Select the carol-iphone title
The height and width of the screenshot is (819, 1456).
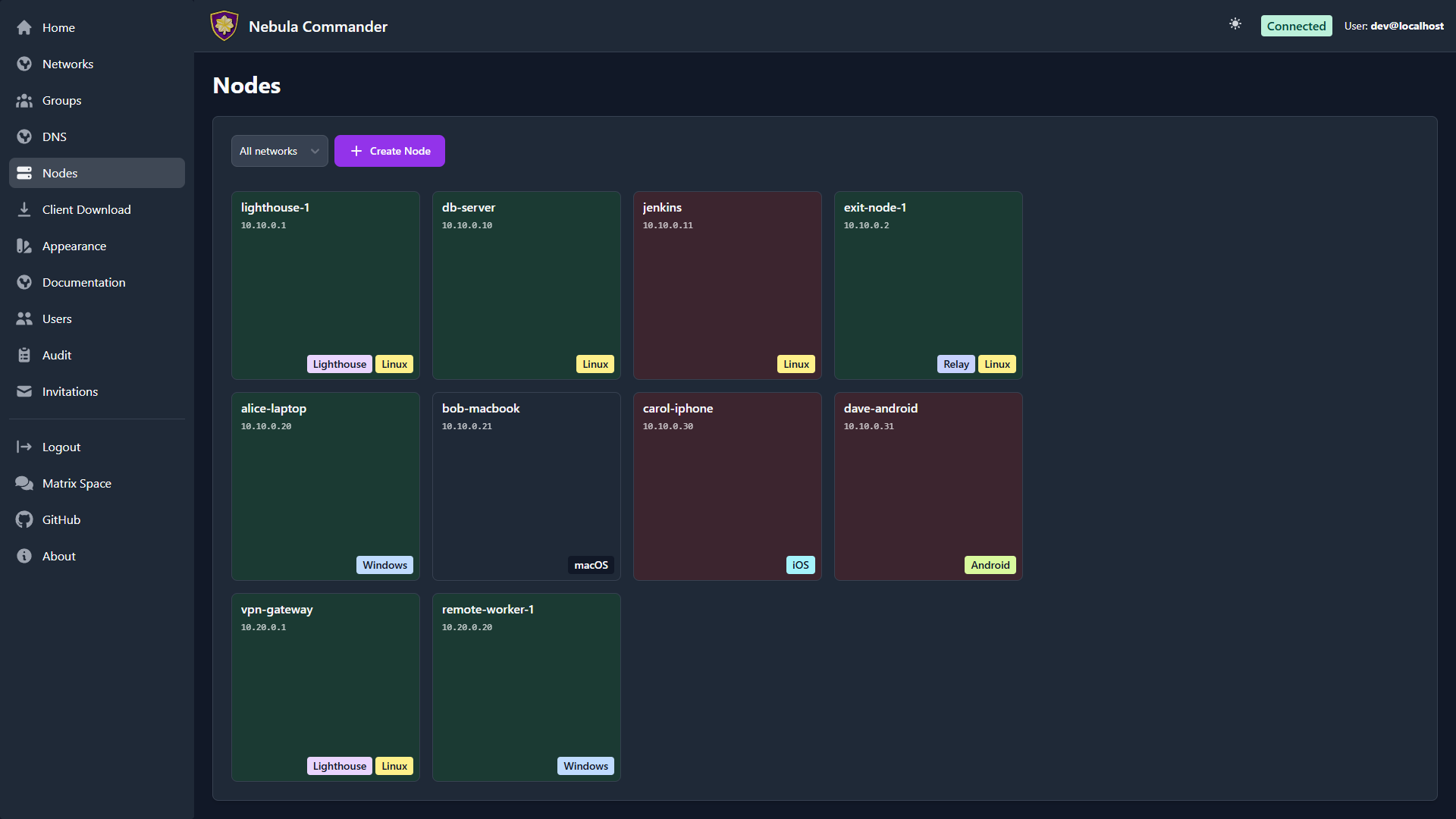point(678,408)
